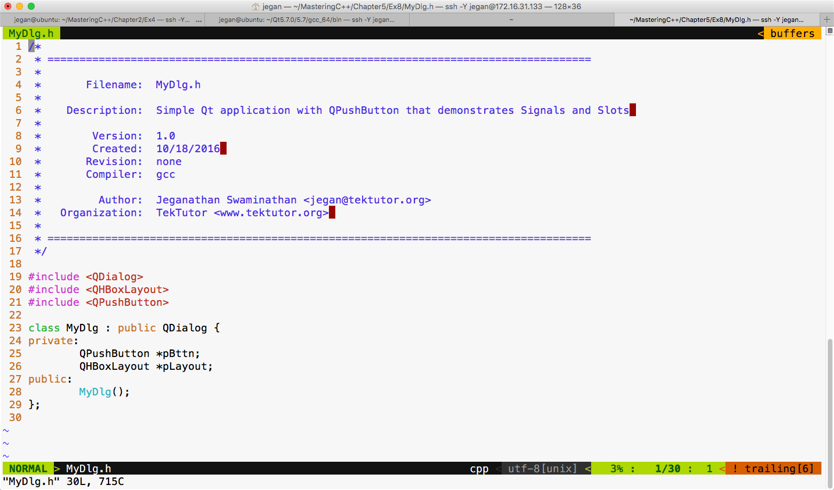834x490 pixels.
Task: Click the cursor at line 1 comment start
Action: 31,46
